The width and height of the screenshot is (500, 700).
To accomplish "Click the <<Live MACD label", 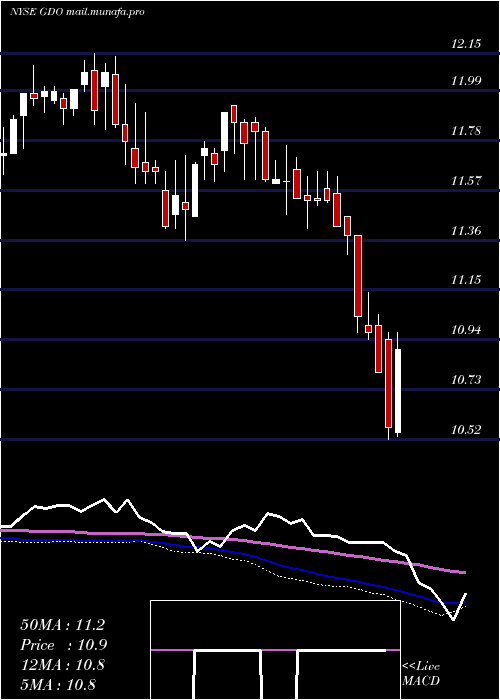I will (x=421, y=674).
